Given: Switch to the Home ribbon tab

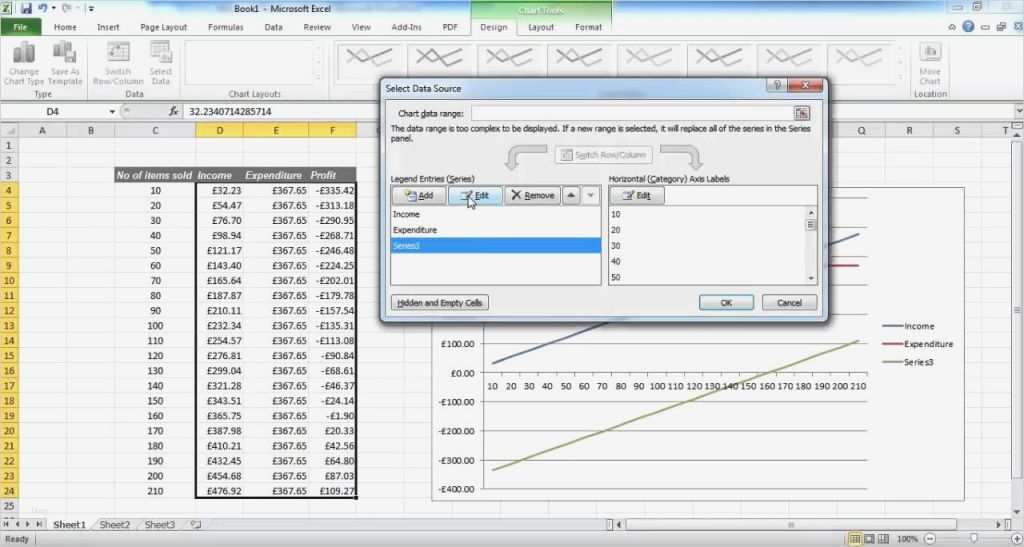Looking at the screenshot, I should tap(65, 27).
